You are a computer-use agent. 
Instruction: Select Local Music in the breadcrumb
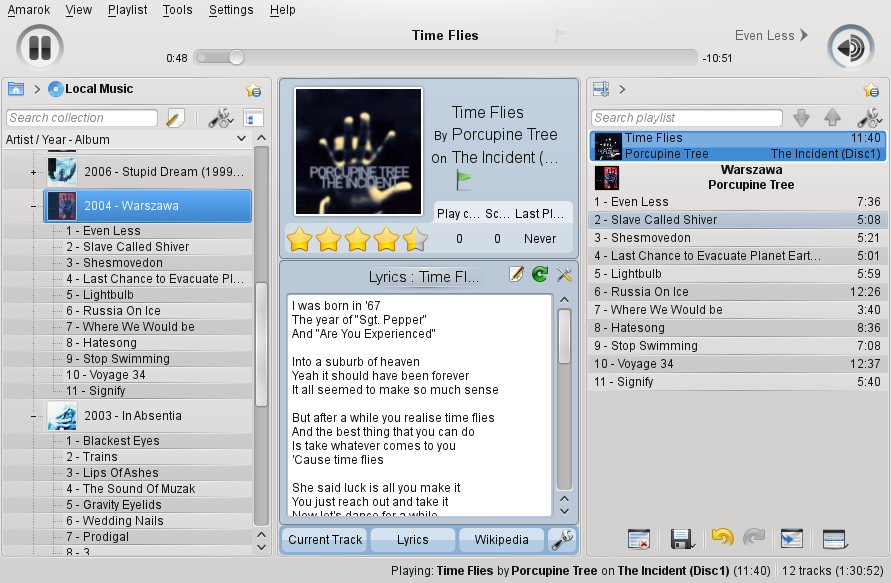coord(91,89)
